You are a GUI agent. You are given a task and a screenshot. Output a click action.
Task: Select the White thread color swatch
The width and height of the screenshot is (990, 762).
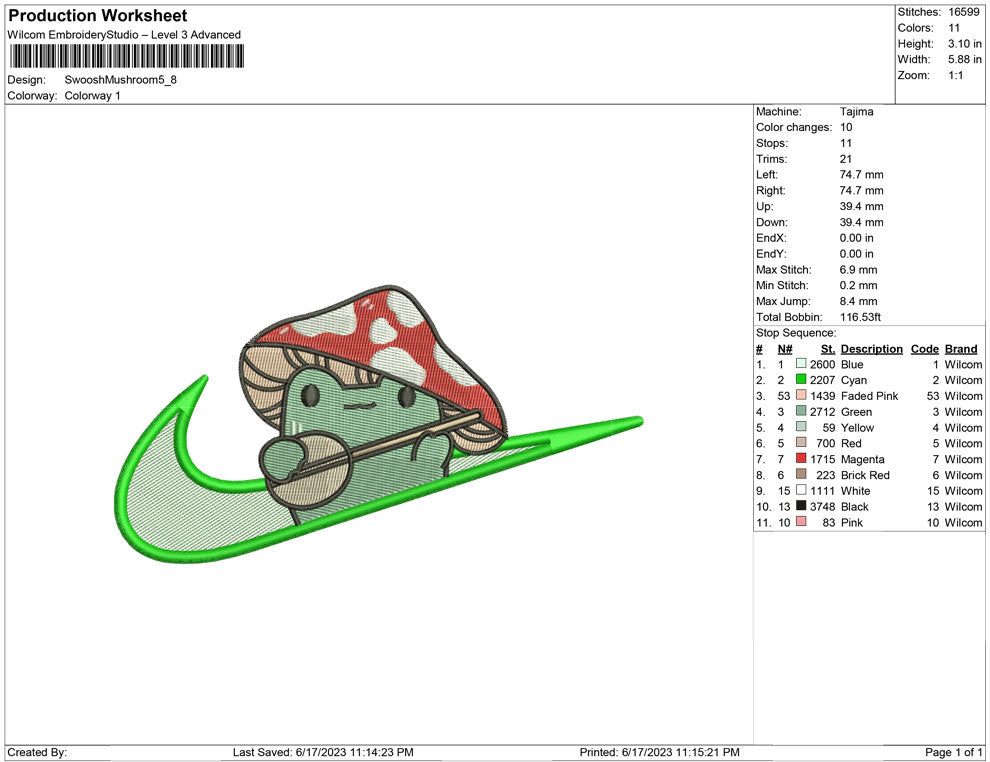pos(801,490)
